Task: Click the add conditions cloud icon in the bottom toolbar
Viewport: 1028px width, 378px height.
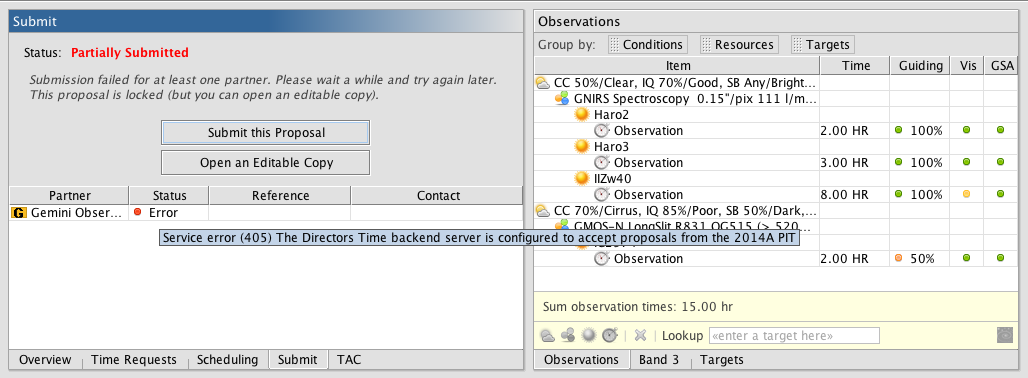Action: pyautogui.click(x=546, y=335)
